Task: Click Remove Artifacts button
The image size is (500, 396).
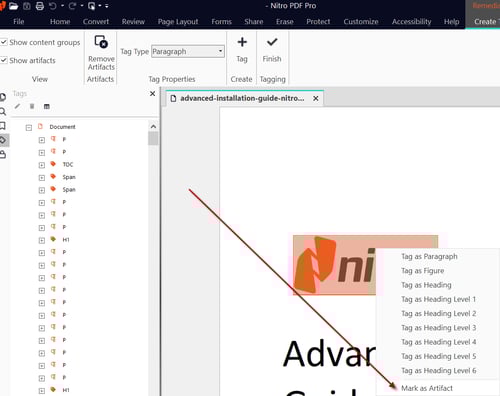Action: coord(101,53)
